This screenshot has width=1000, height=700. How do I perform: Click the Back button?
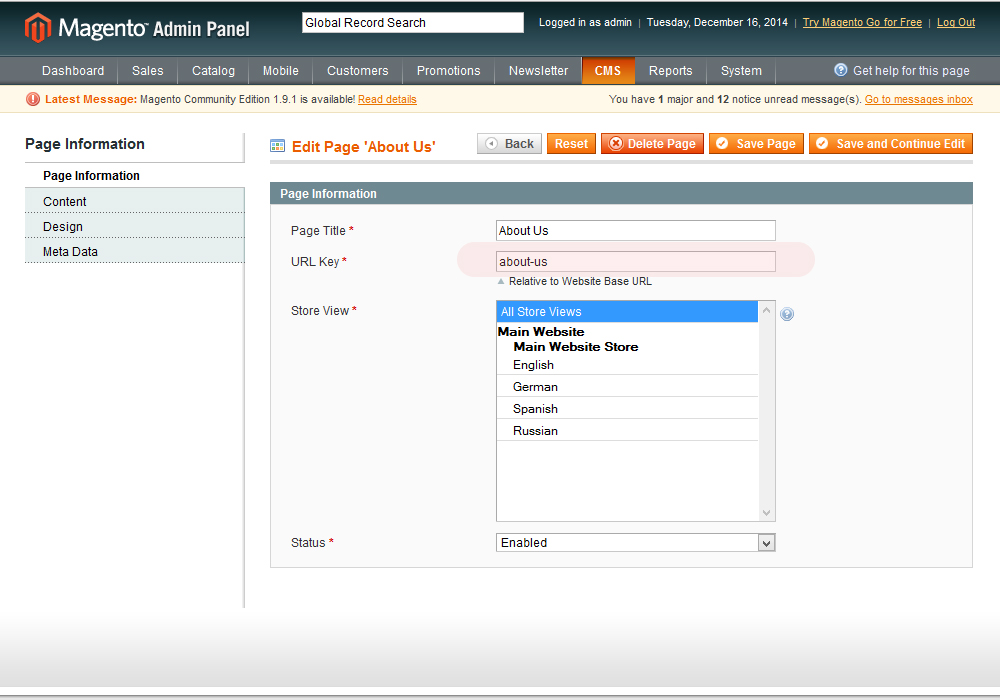tap(510, 143)
